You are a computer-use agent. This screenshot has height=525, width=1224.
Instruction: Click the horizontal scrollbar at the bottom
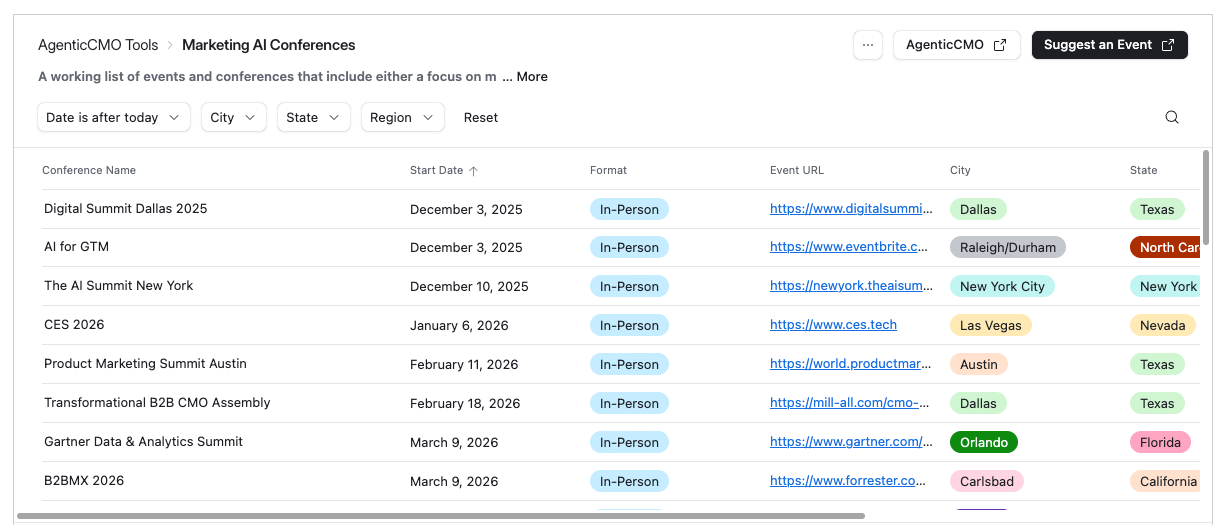click(x=440, y=516)
